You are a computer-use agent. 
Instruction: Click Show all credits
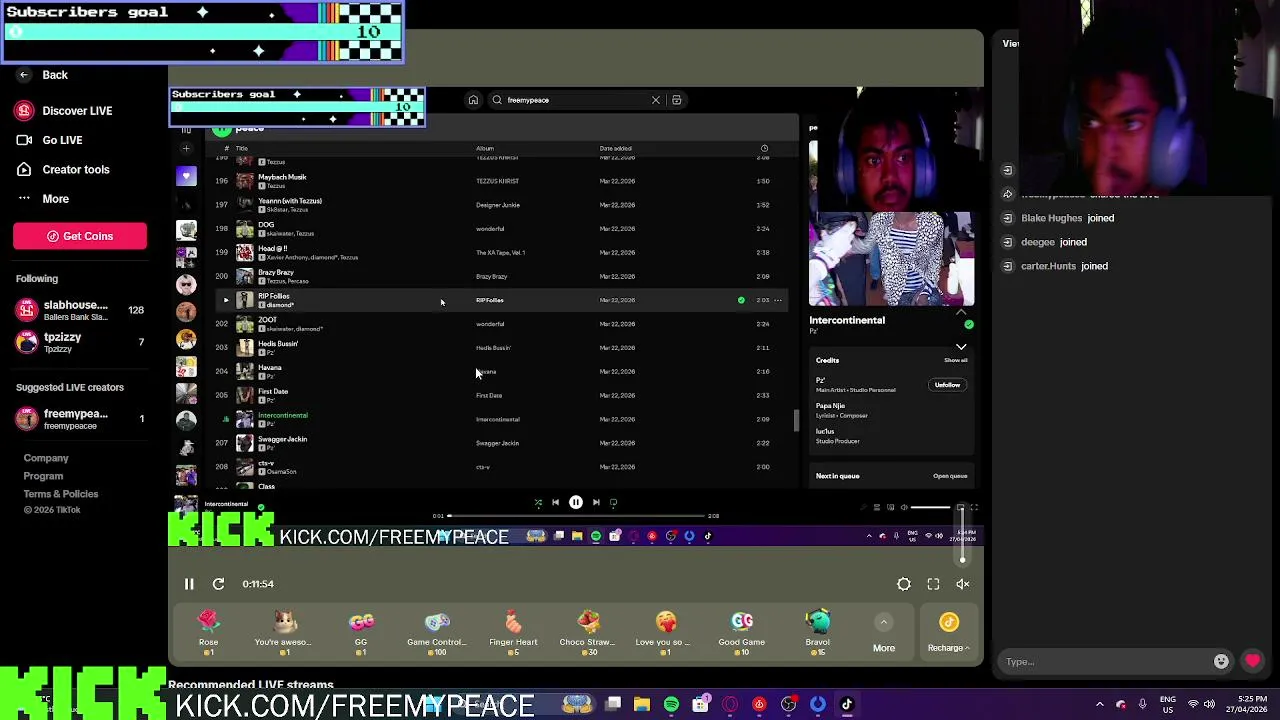click(956, 360)
